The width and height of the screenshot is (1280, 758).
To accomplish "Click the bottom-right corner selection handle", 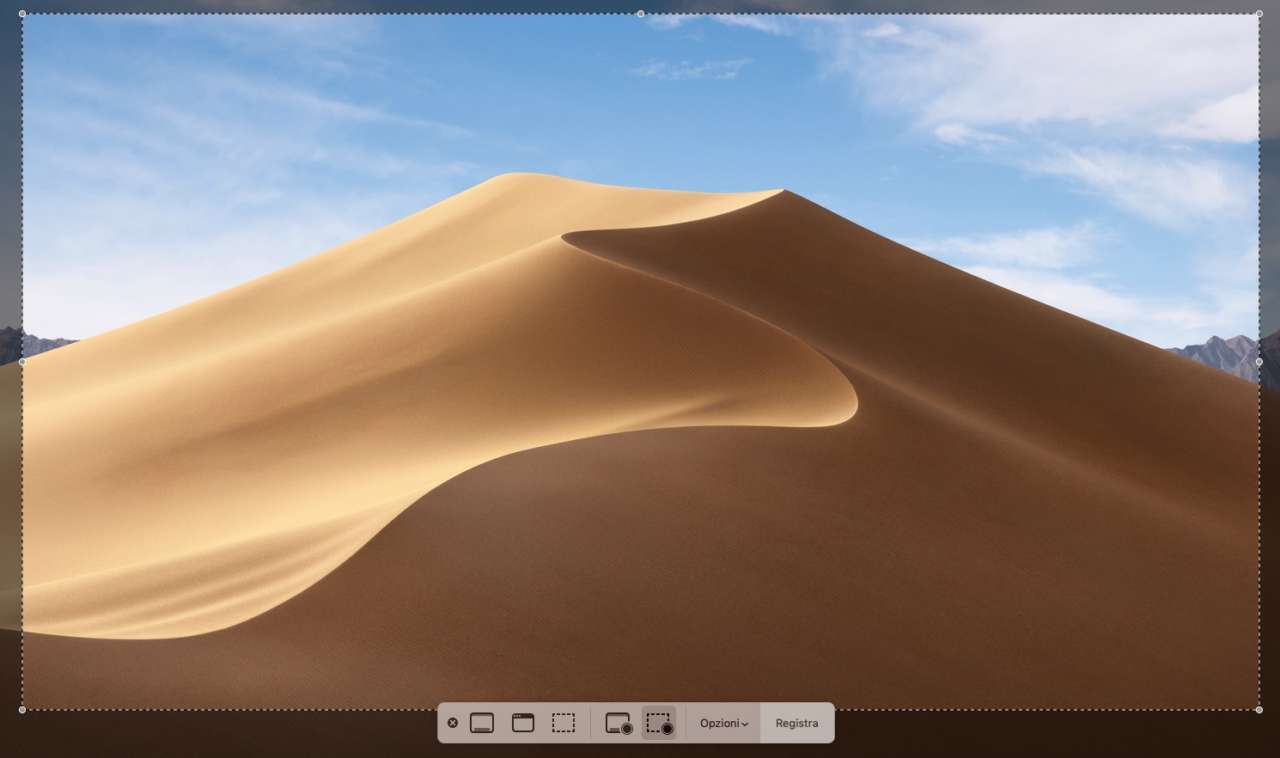I will point(1259,710).
